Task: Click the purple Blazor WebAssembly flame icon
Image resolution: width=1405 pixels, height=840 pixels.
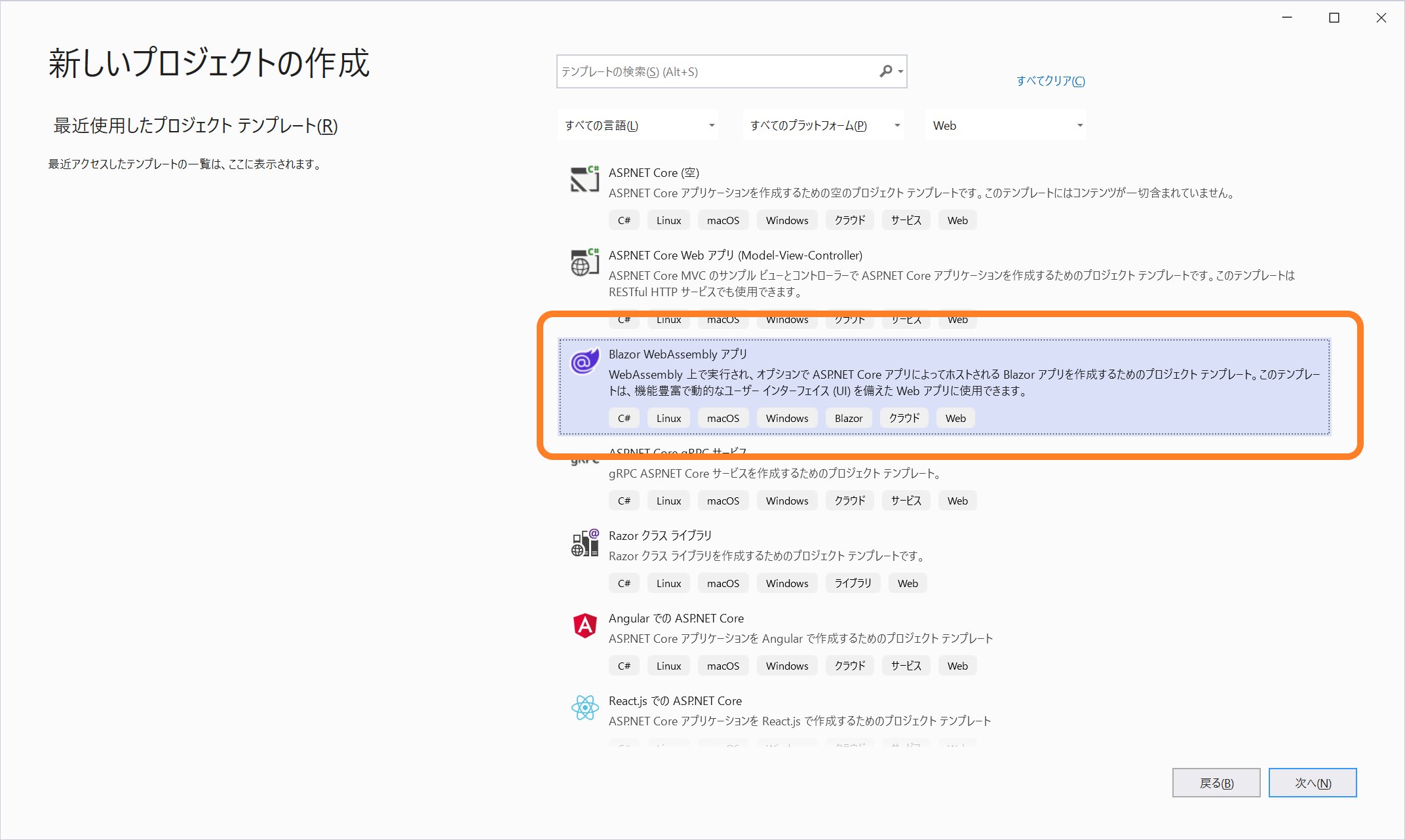Action: (x=585, y=360)
